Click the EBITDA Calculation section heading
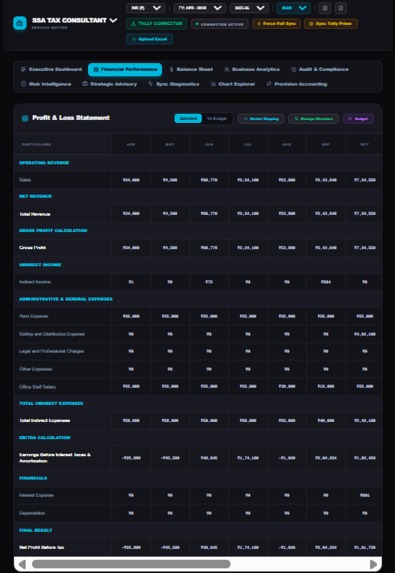Screen dimensions: 395x573 45,438
